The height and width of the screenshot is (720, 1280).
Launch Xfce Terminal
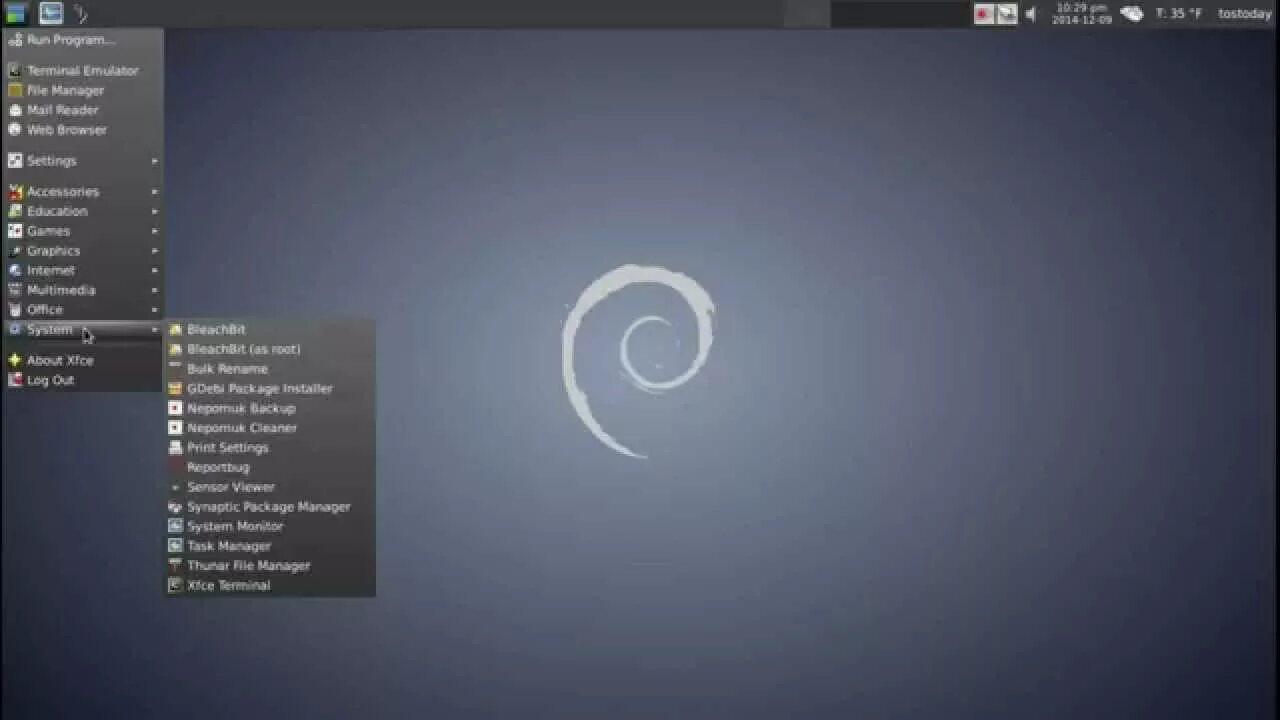click(270, 586)
